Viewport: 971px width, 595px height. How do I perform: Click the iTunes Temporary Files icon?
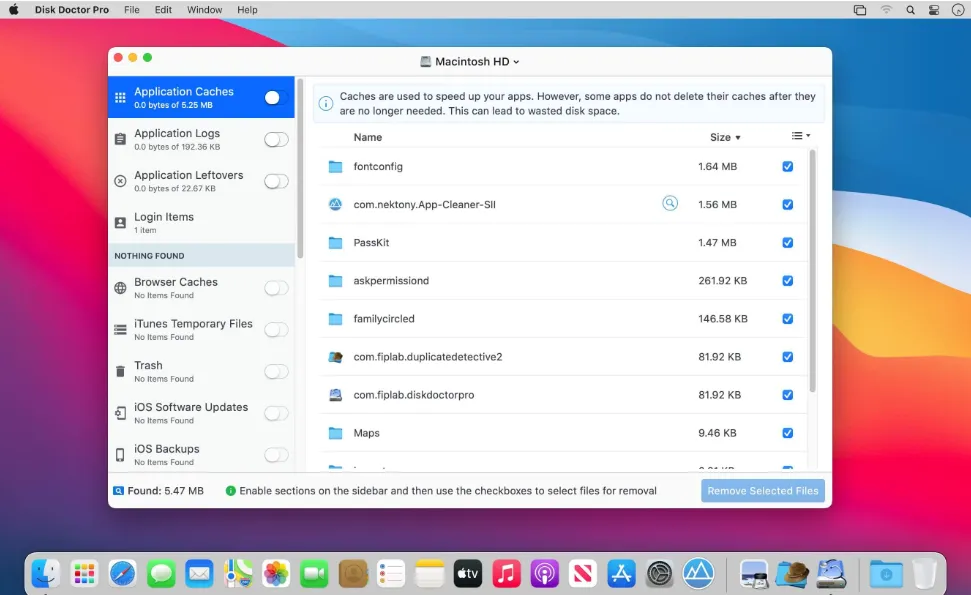120,329
